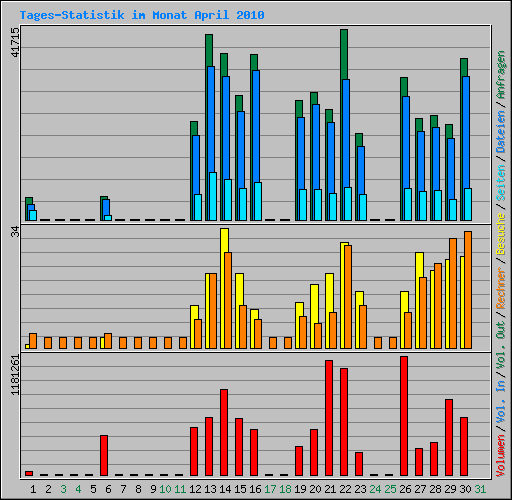Viewport: 512px width, 500px height.
Task: Click day label 8 on the x-axis
Action: [x=138, y=489]
